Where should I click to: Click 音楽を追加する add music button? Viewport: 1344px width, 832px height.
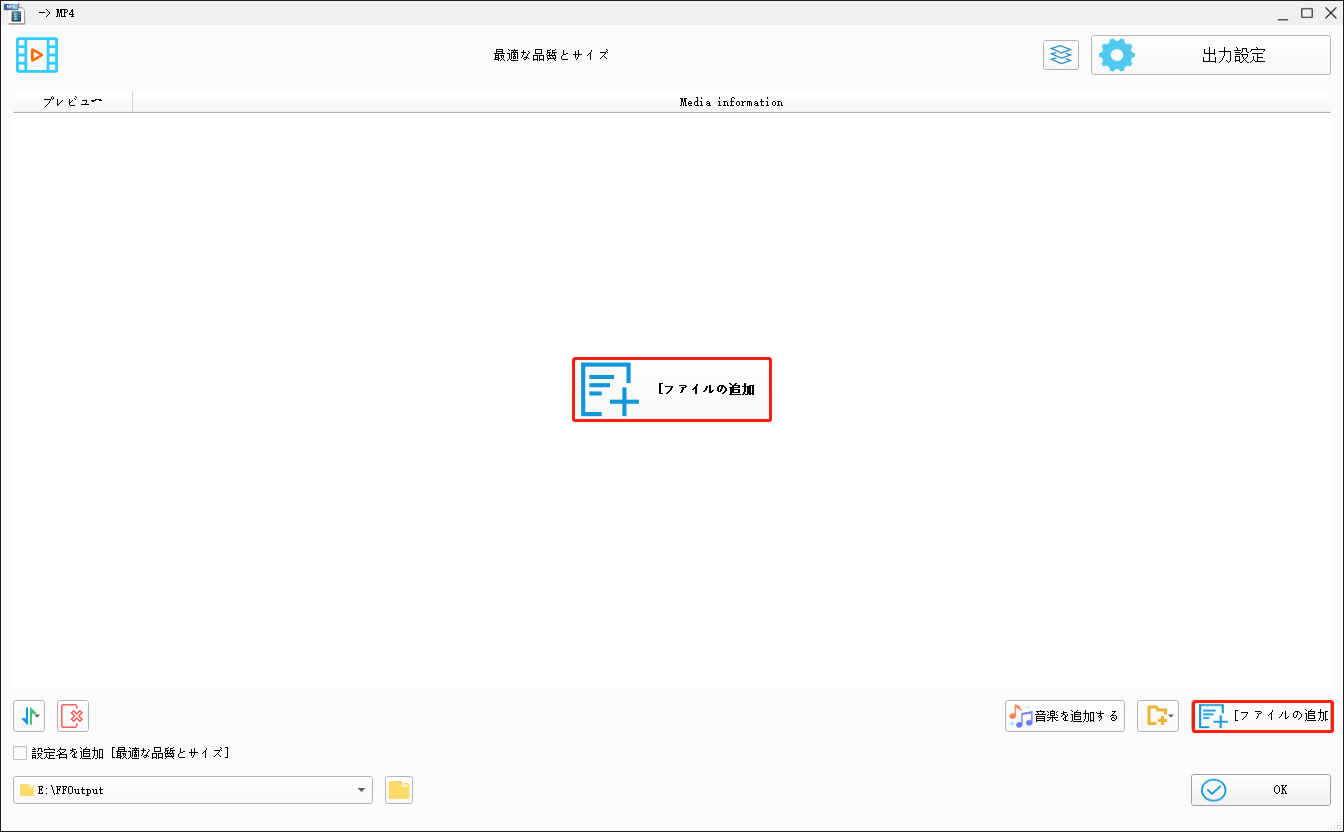(x=1065, y=716)
